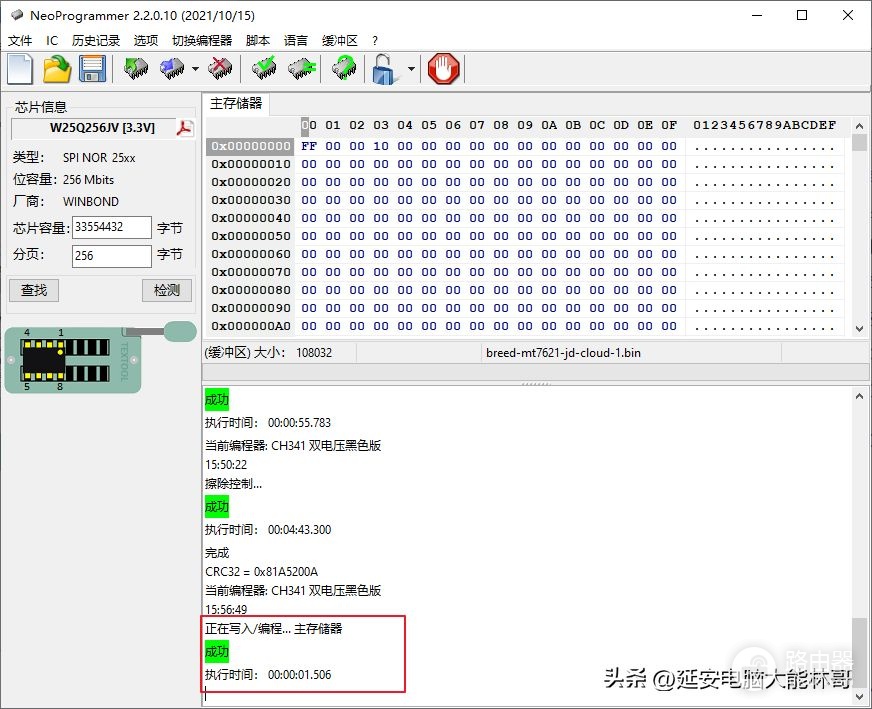Click the red Stop hand icon
Image resolution: width=872 pixels, height=709 pixels.
(444, 70)
